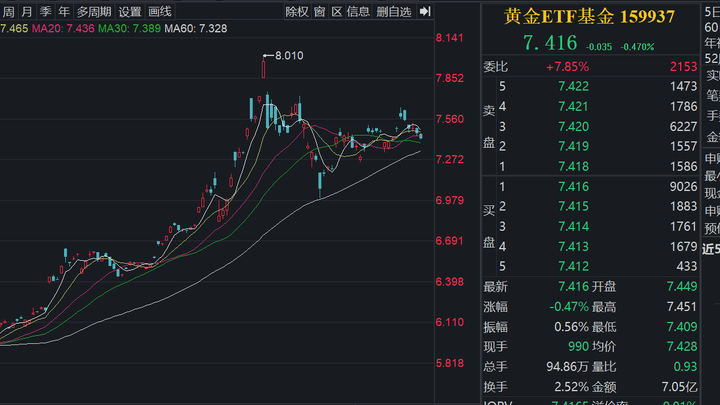Select buy level 2 price 7.415
Viewport: 720px width, 405px height.
pos(574,207)
